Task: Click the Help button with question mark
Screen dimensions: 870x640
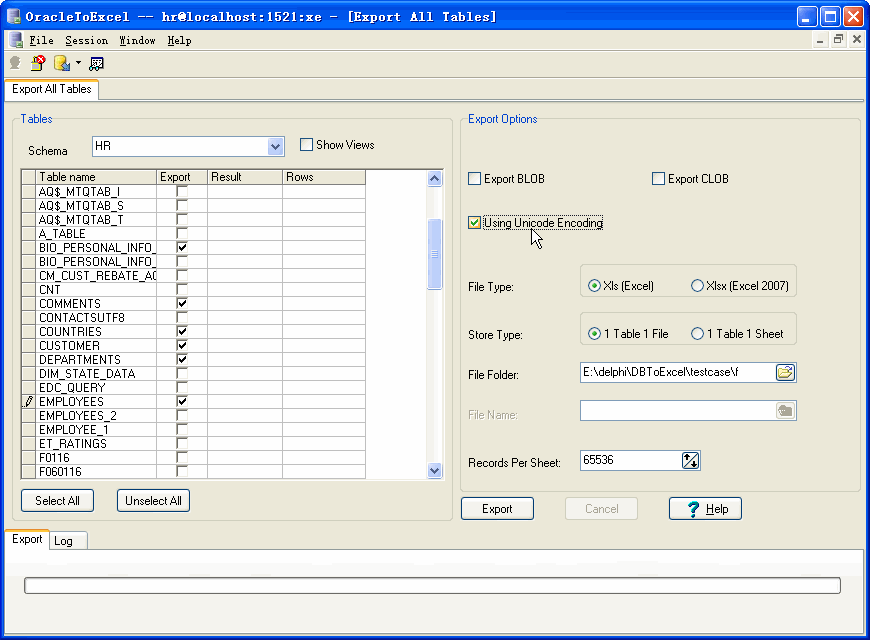Action: pos(705,509)
